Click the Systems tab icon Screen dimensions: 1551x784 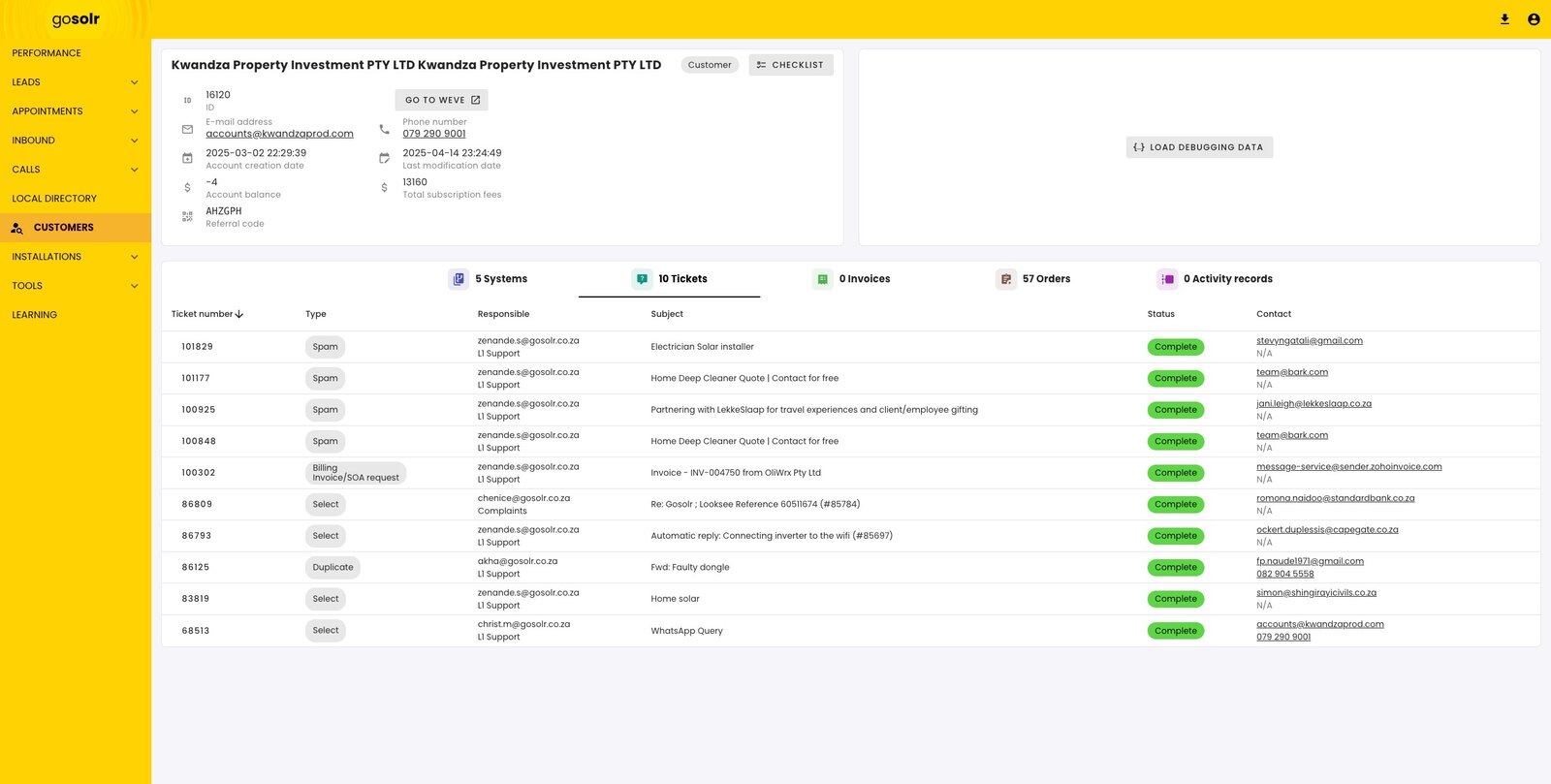[459, 279]
